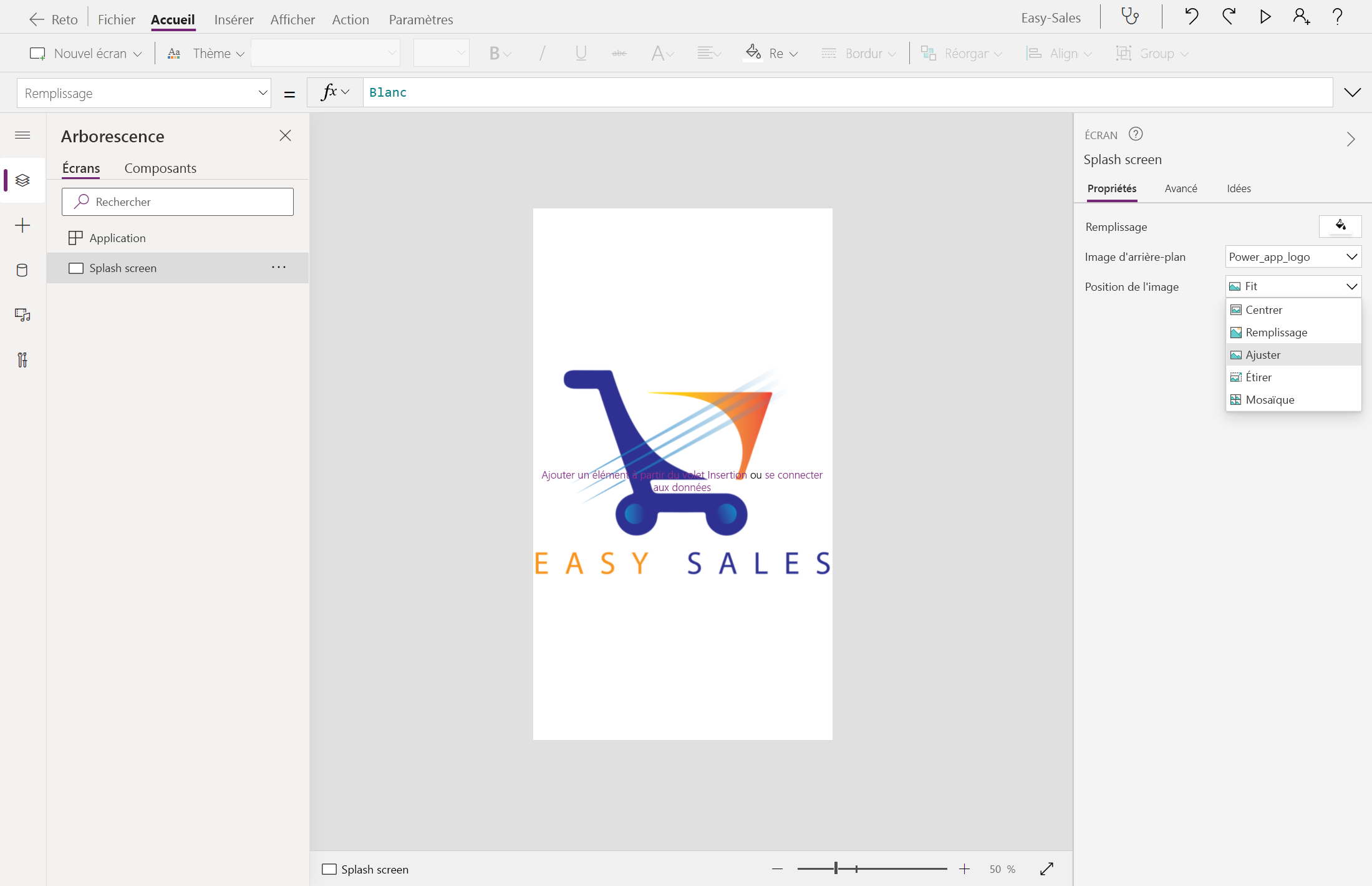This screenshot has width=1372, height=886.
Task: Toggle underline formatting
Action: 581,53
